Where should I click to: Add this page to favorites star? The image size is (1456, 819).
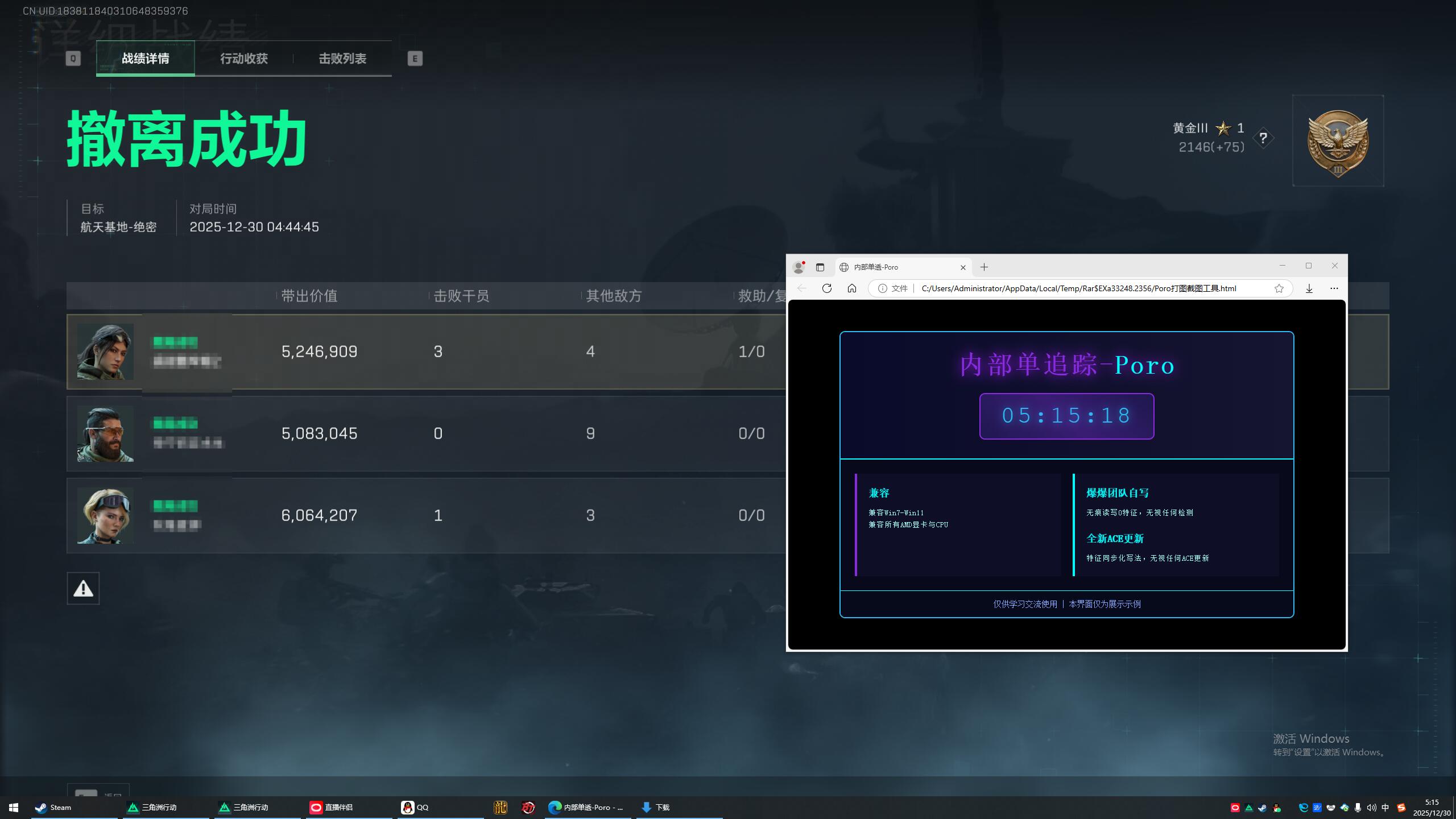tap(1279, 288)
